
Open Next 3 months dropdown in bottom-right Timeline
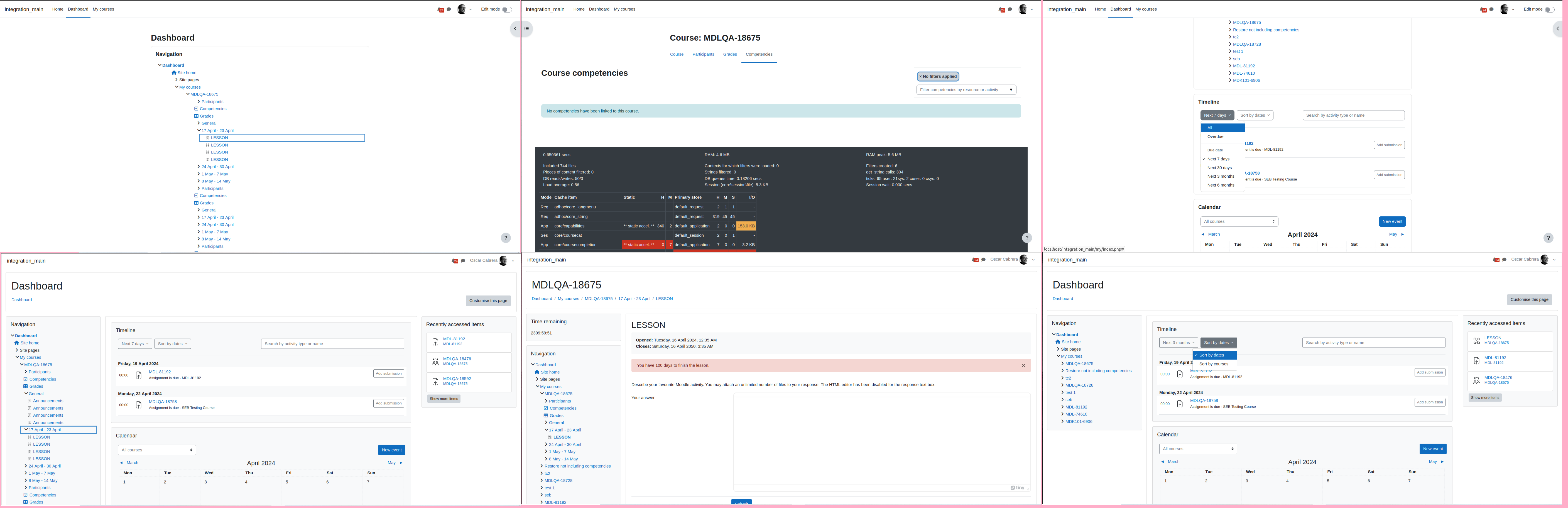tap(1179, 342)
